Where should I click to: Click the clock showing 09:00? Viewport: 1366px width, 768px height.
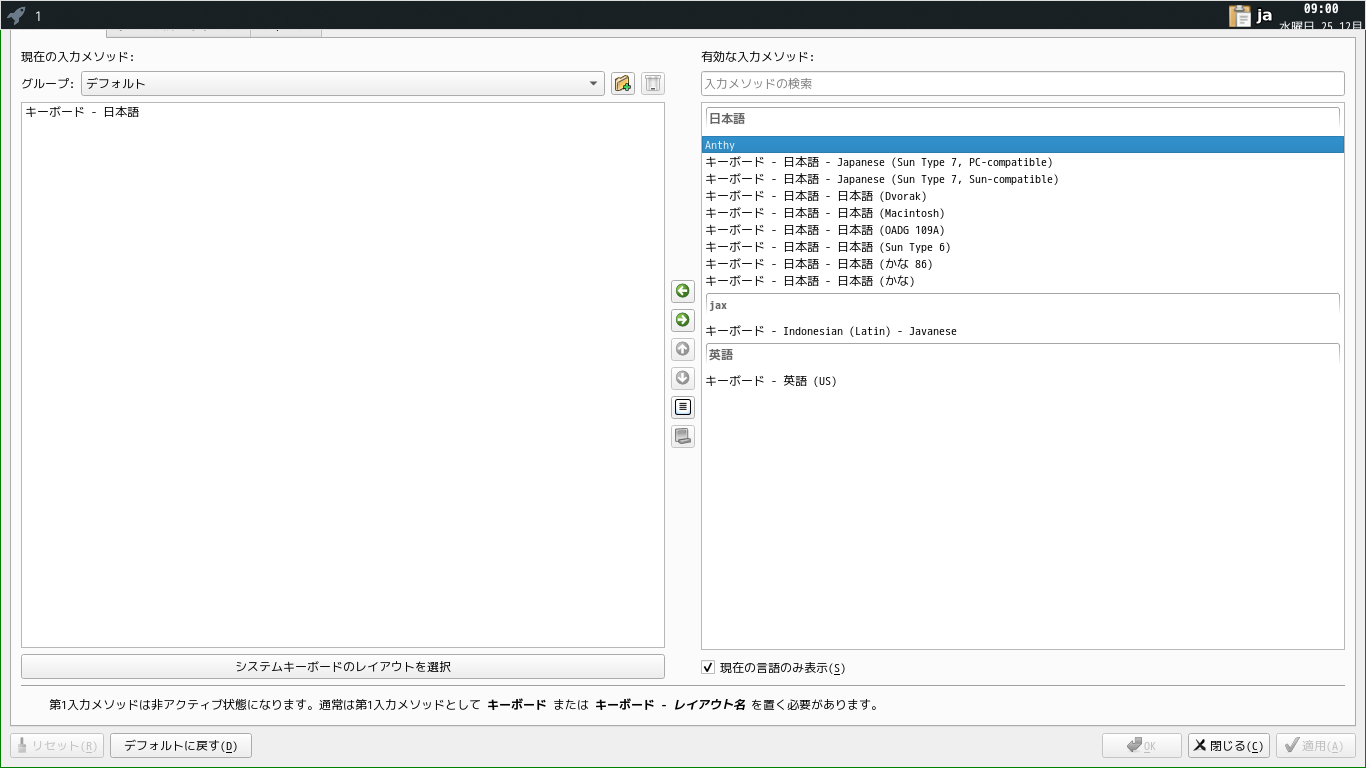[1321, 9]
